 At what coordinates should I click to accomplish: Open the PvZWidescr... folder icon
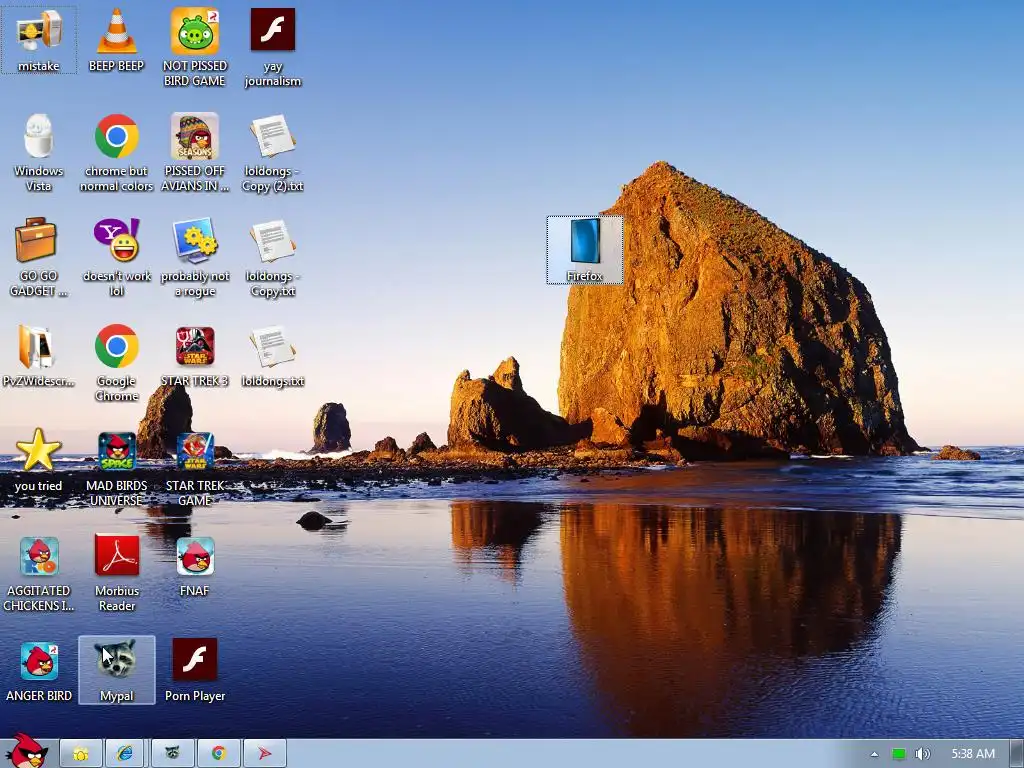39,355
